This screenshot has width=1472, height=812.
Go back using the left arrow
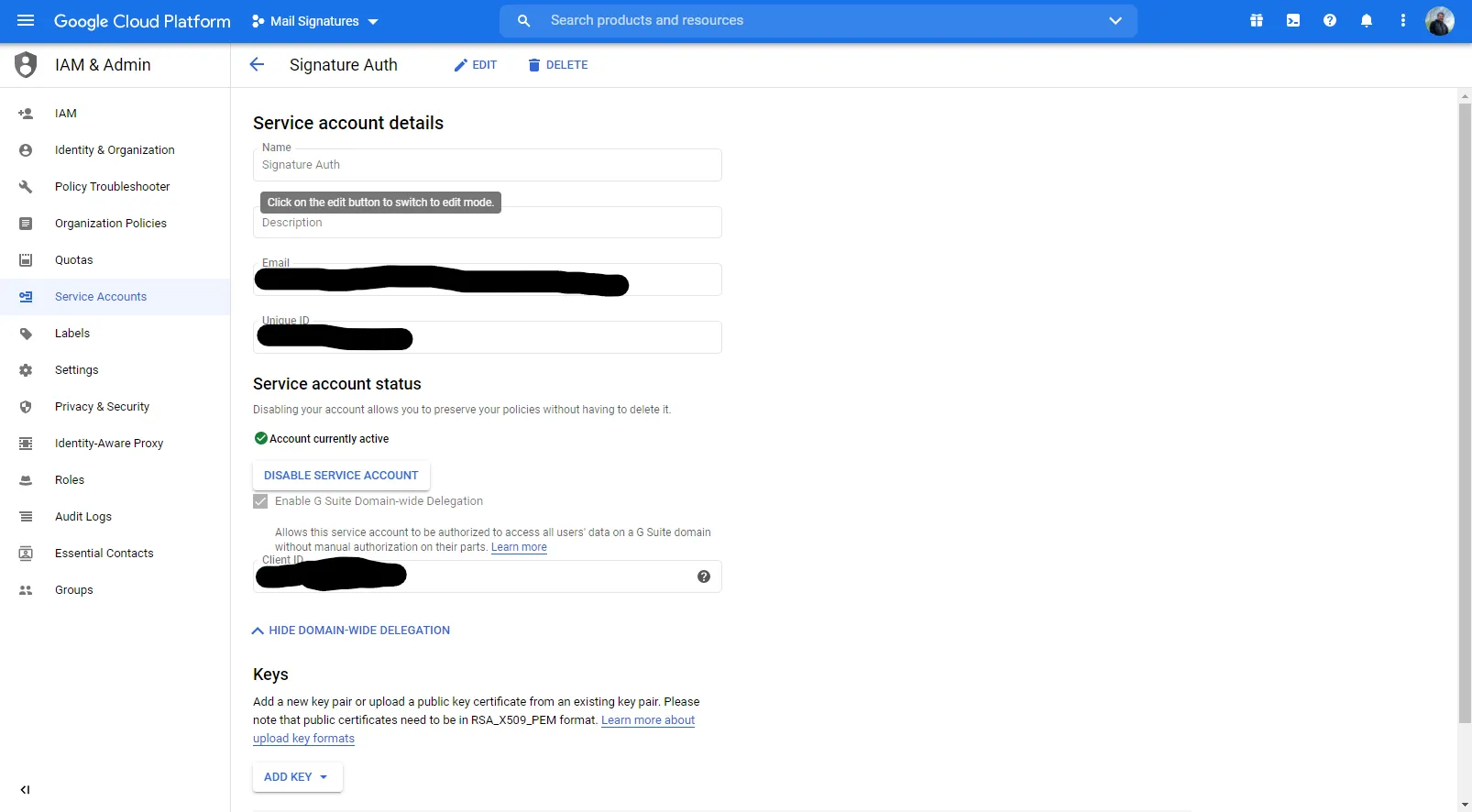(257, 64)
